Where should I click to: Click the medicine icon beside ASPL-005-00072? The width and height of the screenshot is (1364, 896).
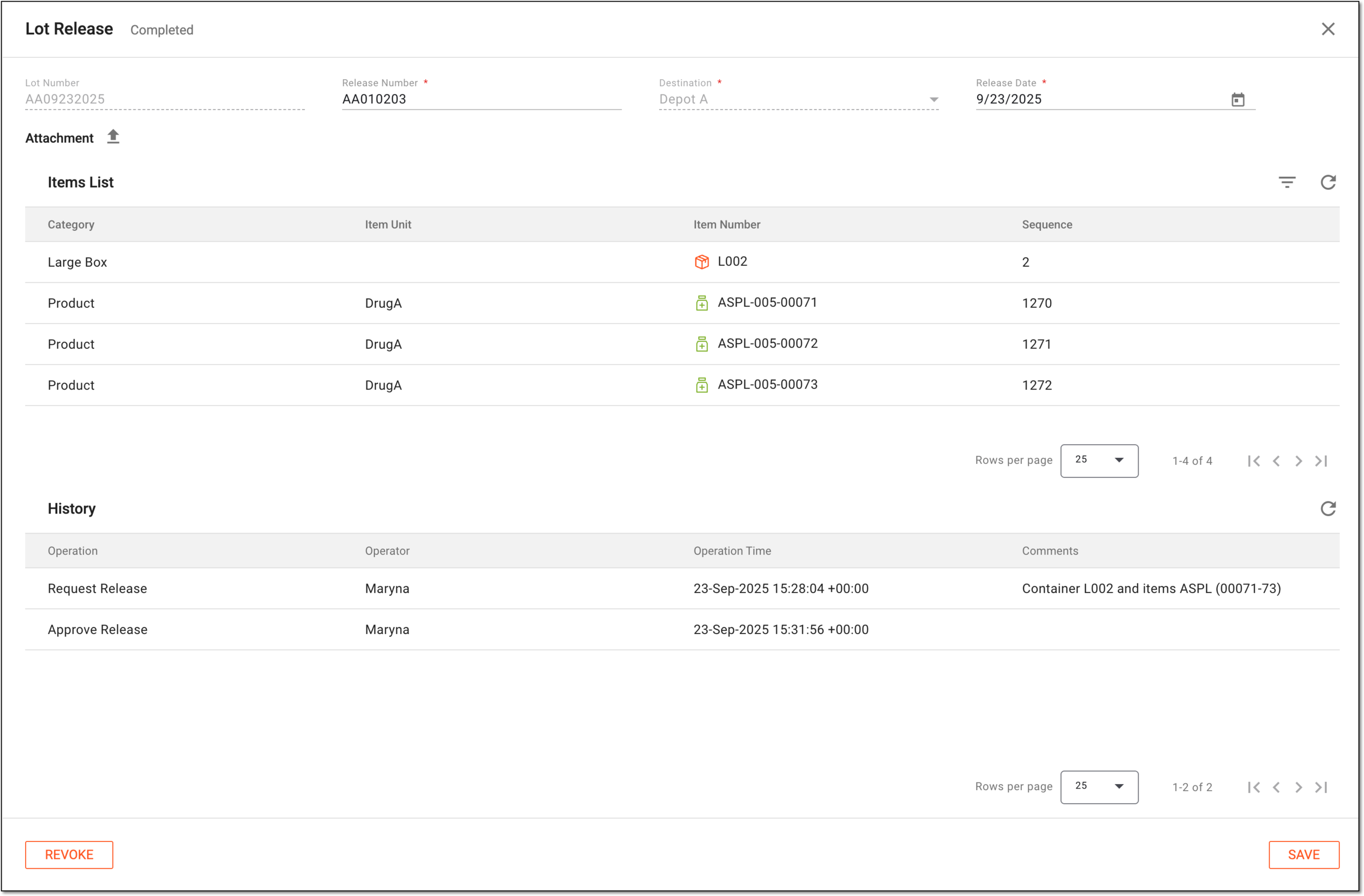[702, 344]
